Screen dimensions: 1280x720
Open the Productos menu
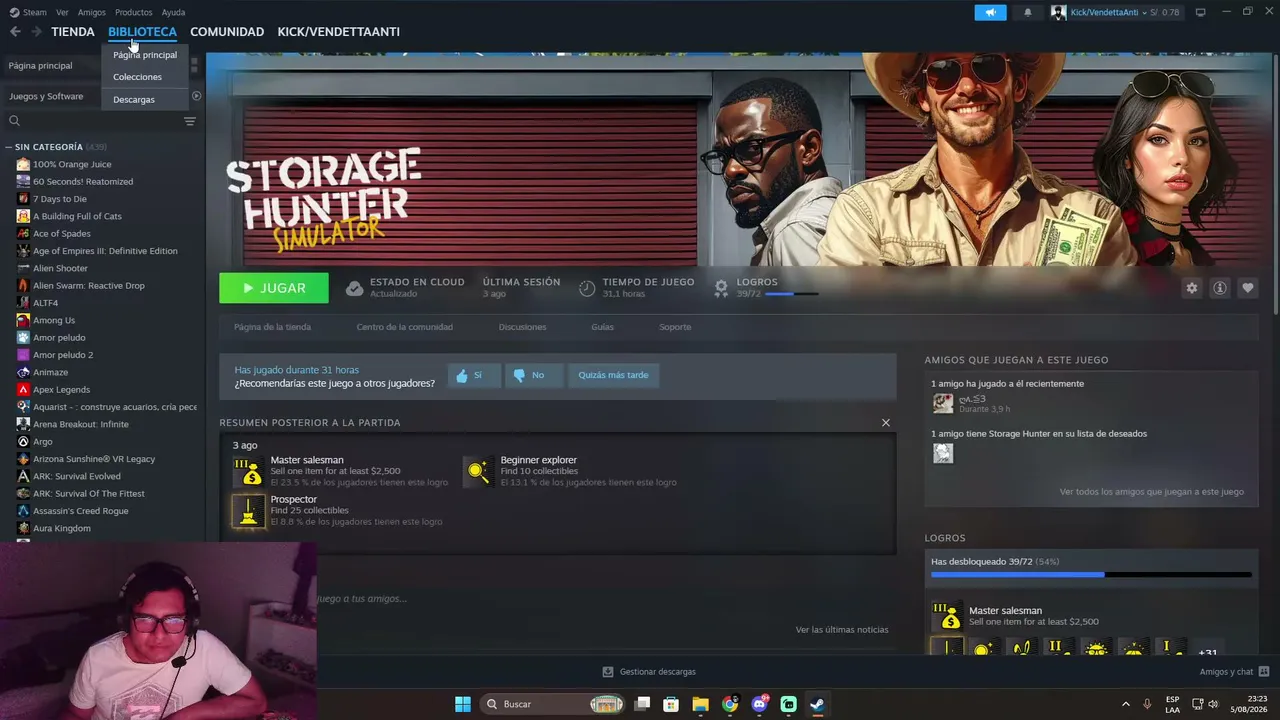[133, 12]
